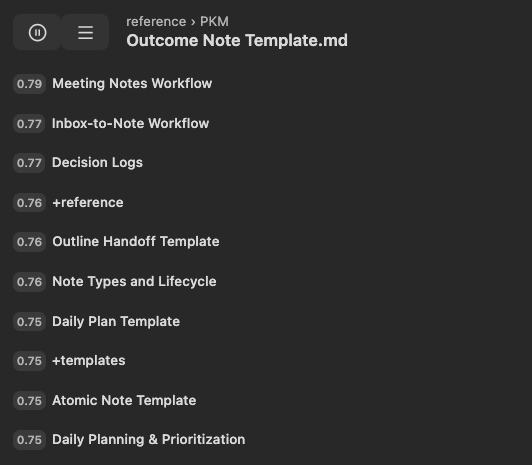532x465 pixels.
Task: Click the score badge beside Decision Logs
Action: [30, 163]
